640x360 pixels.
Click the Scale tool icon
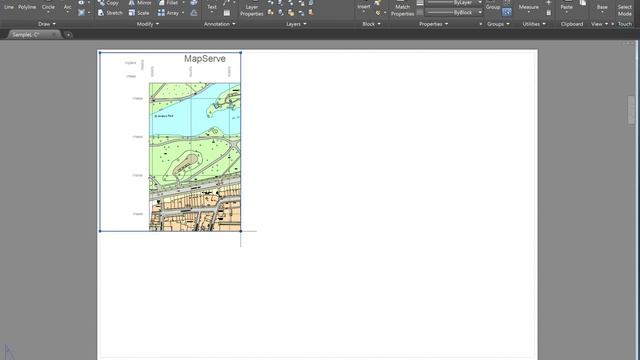click(131, 13)
